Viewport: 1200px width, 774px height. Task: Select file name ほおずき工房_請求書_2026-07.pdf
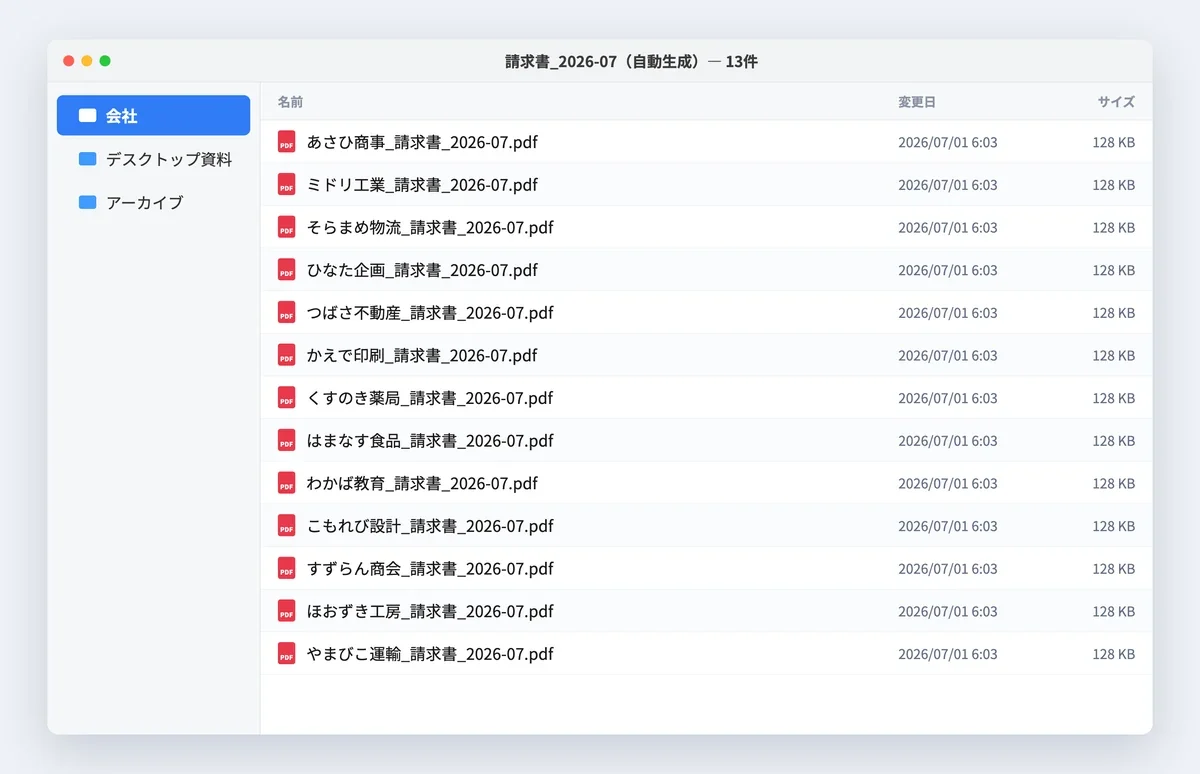[x=430, y=611]
